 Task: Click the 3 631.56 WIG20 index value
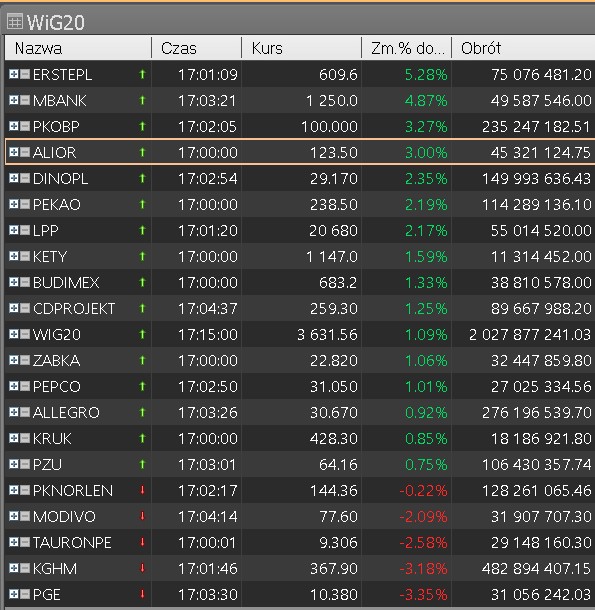point(327,335)
